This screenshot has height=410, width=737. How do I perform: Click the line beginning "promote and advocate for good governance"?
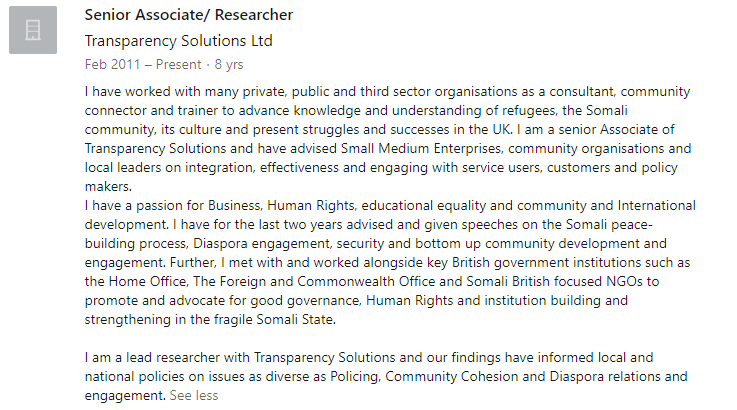coord(356,300)
